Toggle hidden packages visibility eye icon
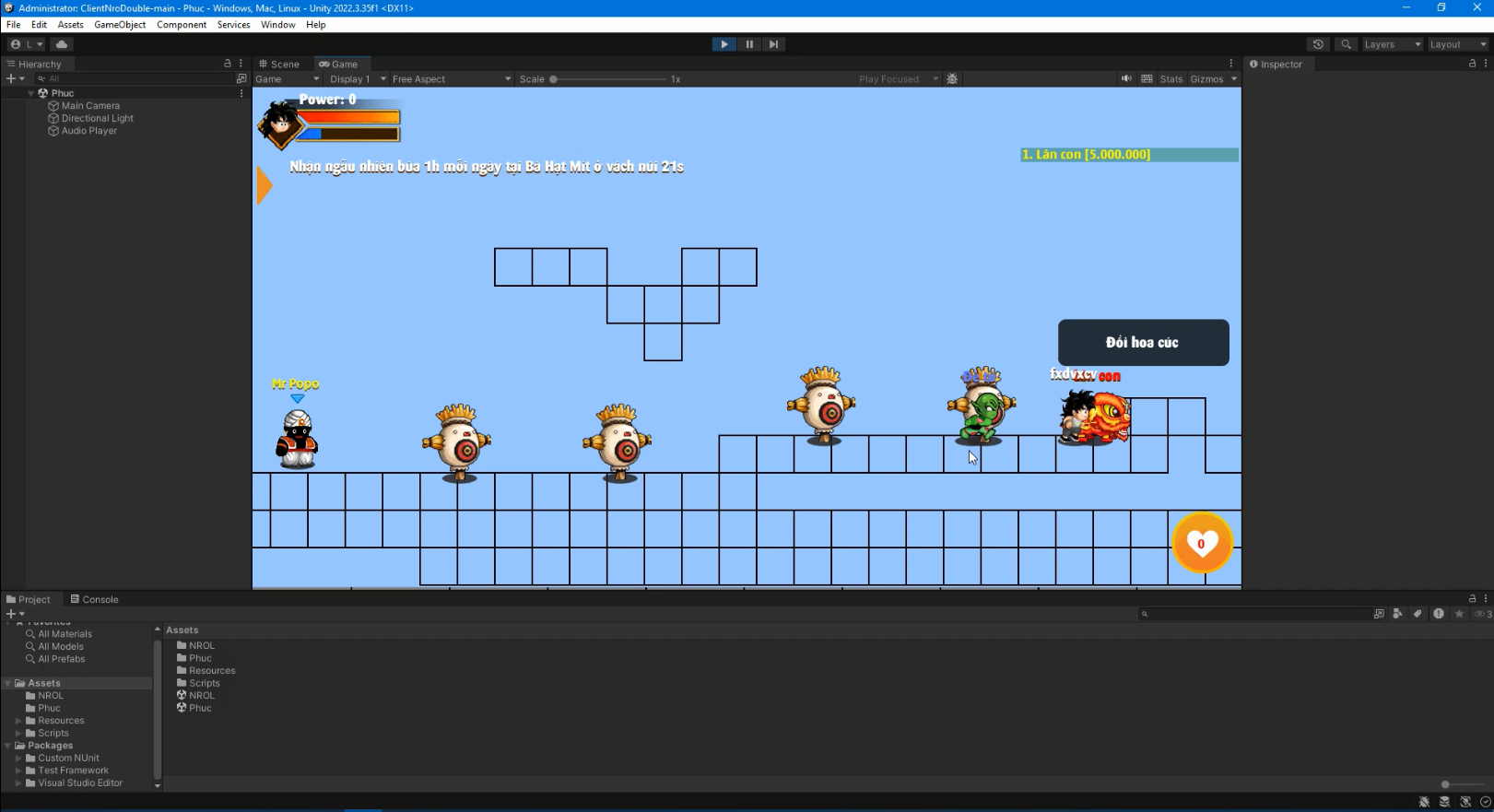Screen dimensions: 1494x812 coord(1482,614)
